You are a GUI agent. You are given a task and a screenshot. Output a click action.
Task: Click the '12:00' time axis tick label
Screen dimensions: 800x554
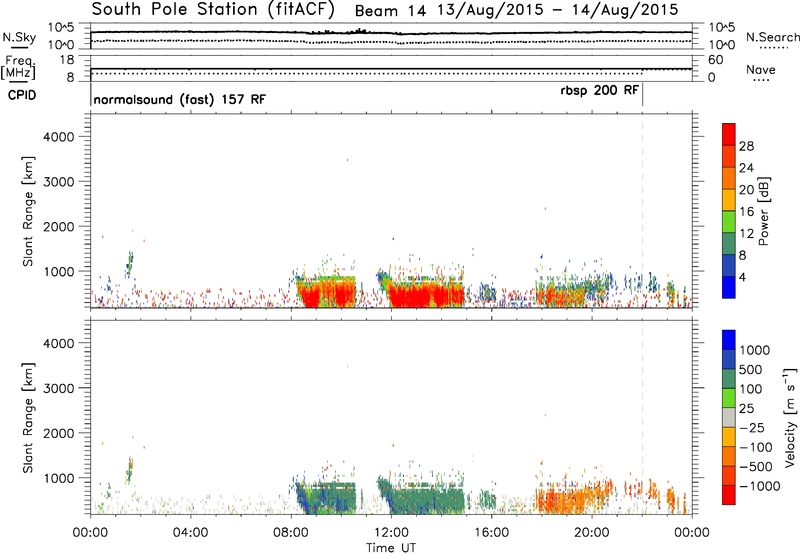pyautogui.click(x=391, y=533)
